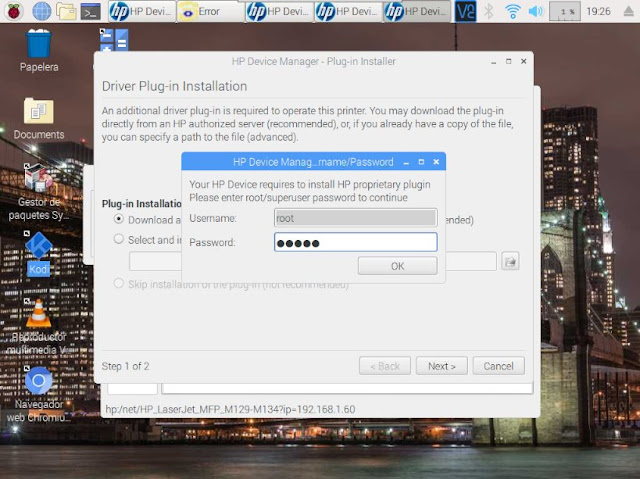Open the Bluetooth tray menu
This screenshot has height=479, width=640.
pyautogui.click(x=489, y=11)
